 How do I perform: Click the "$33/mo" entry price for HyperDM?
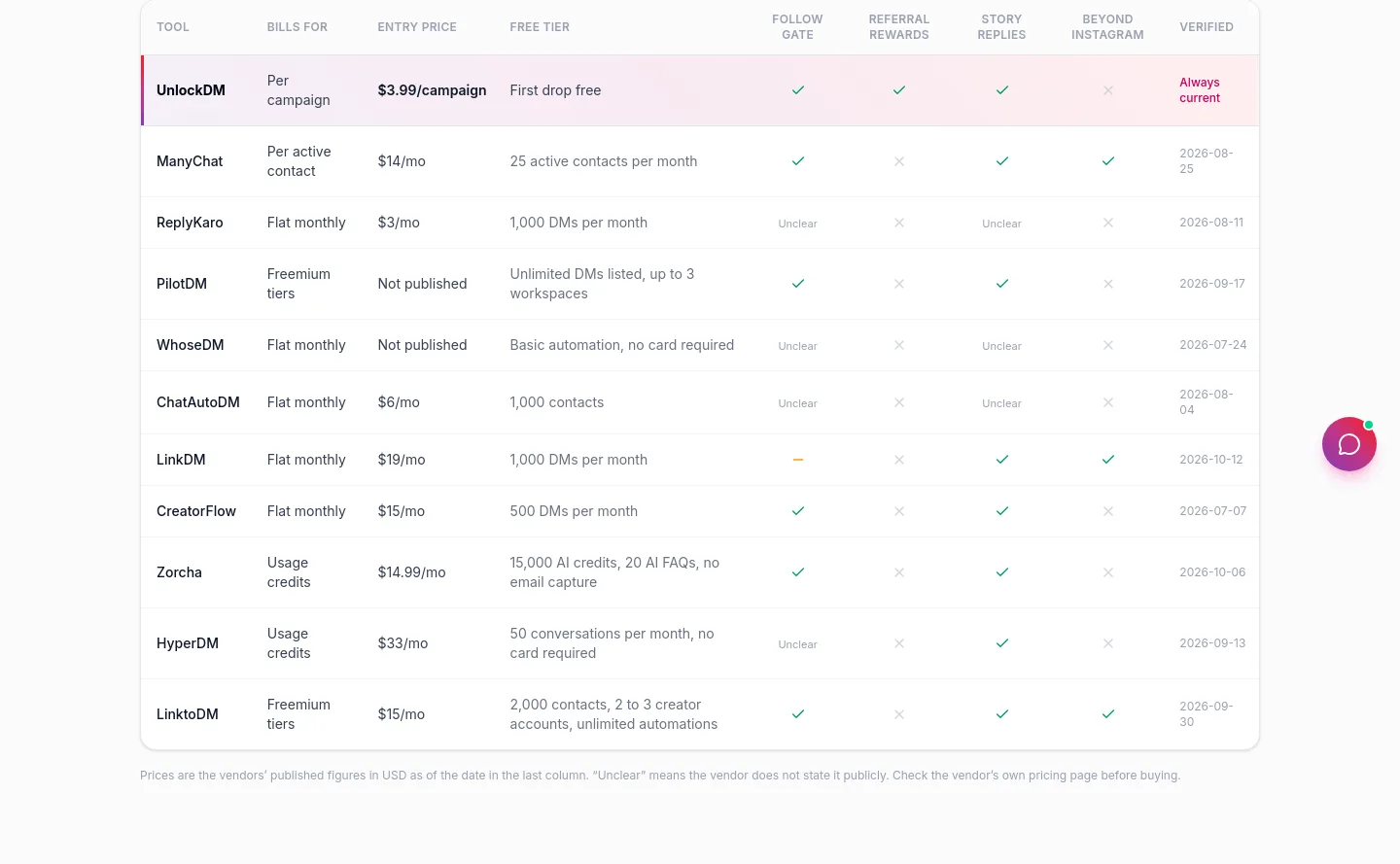(402, 643)
